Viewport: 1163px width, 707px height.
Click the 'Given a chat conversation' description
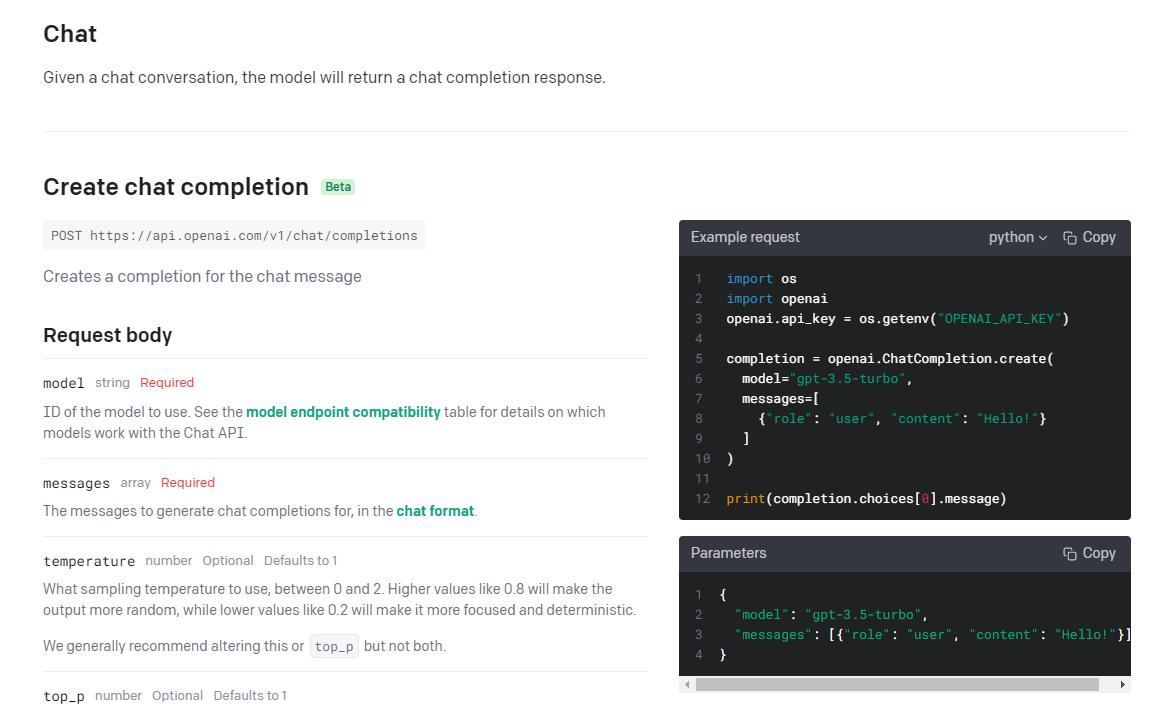[324, 78]
